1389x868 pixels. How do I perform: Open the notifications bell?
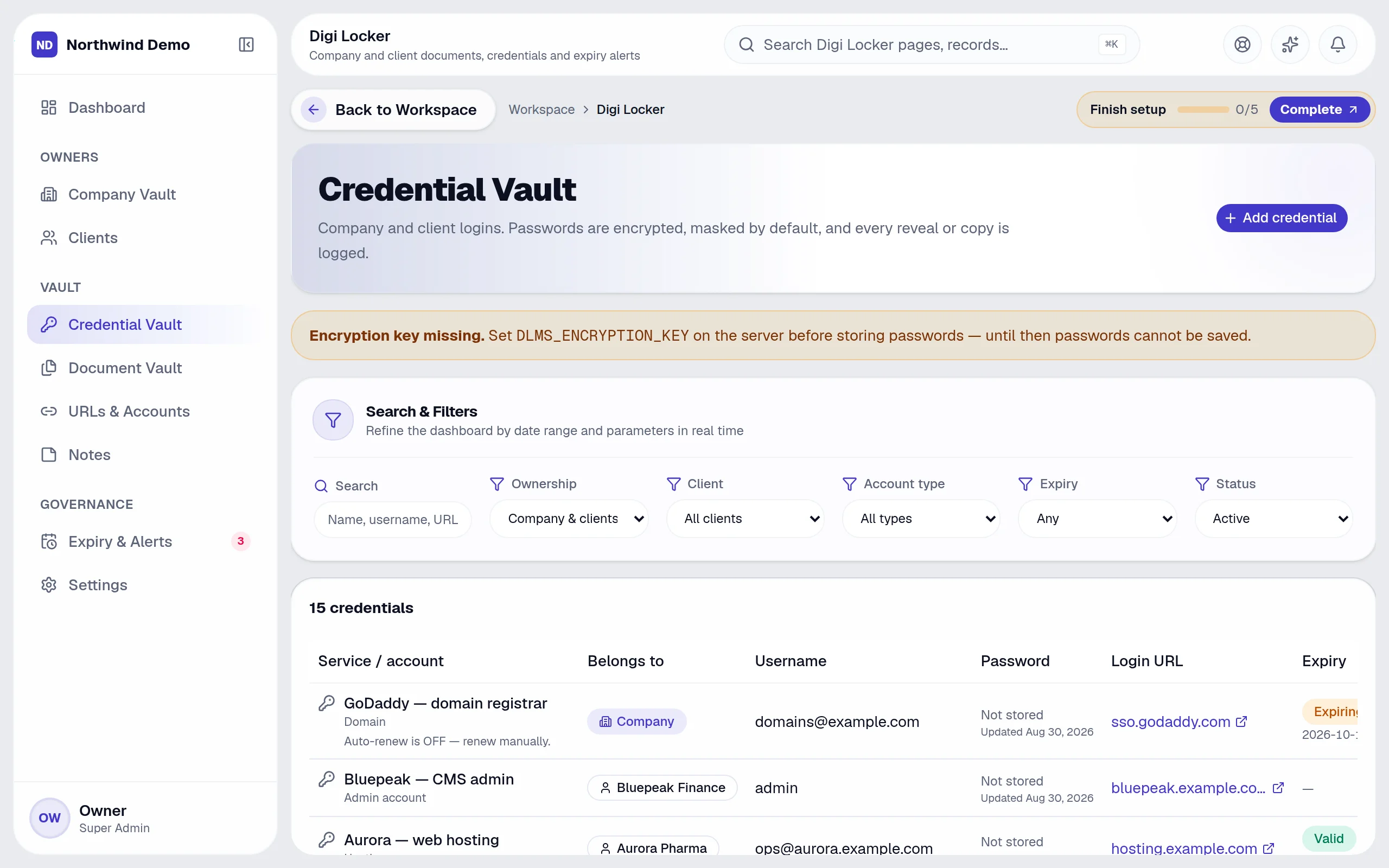tap(1337, 44)
